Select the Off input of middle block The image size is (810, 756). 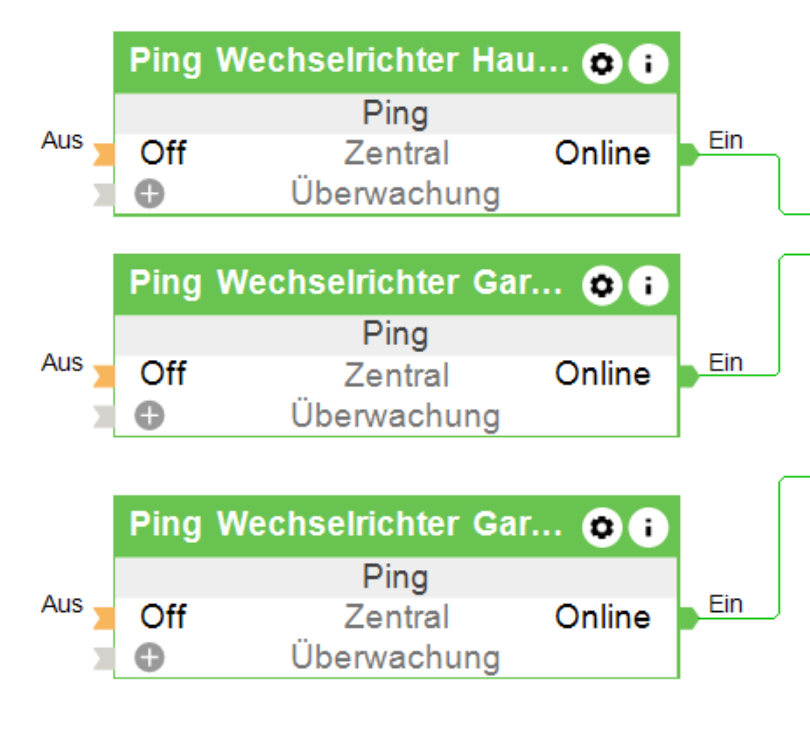[163, 375]
